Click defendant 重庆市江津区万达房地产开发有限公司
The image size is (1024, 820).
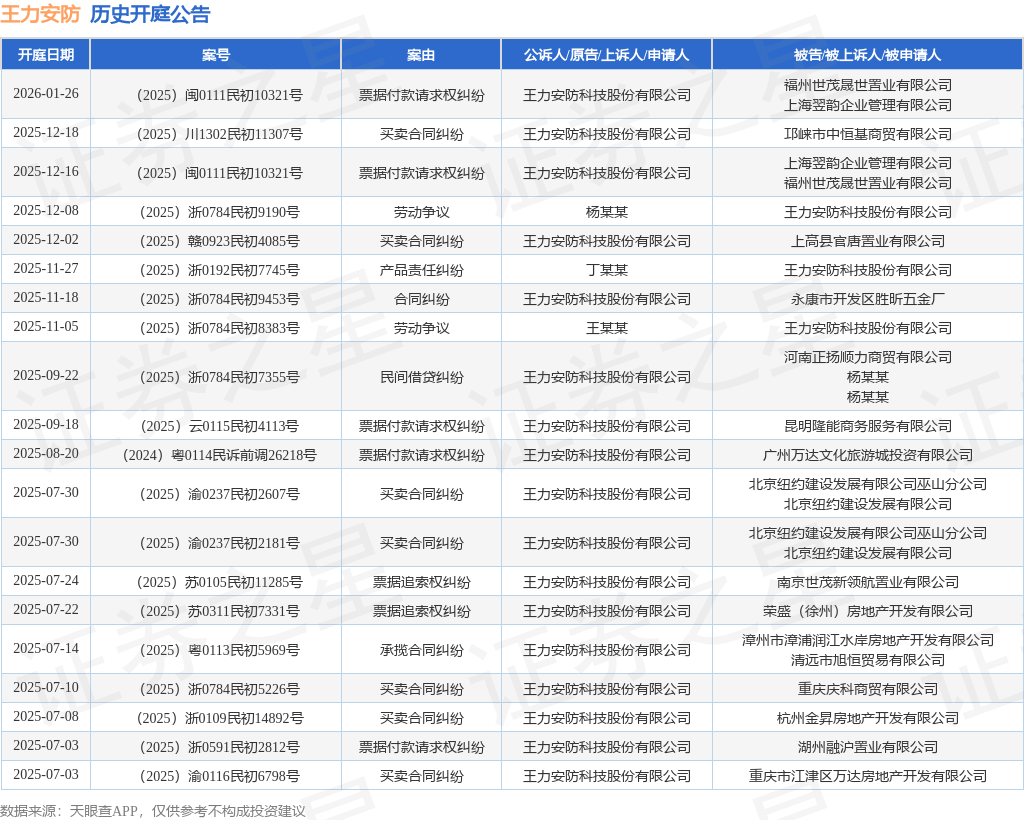click(868, 776)
